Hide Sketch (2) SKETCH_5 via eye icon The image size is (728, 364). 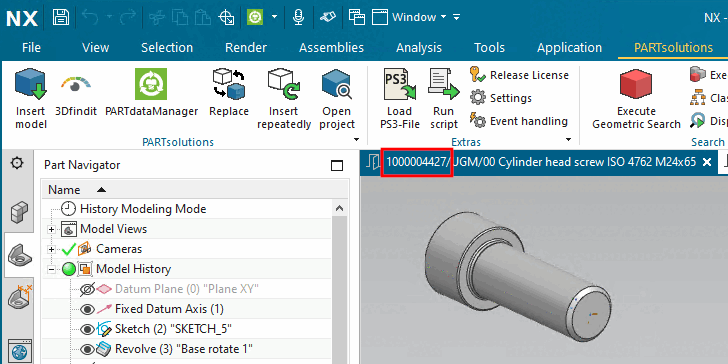pos(87,329)
